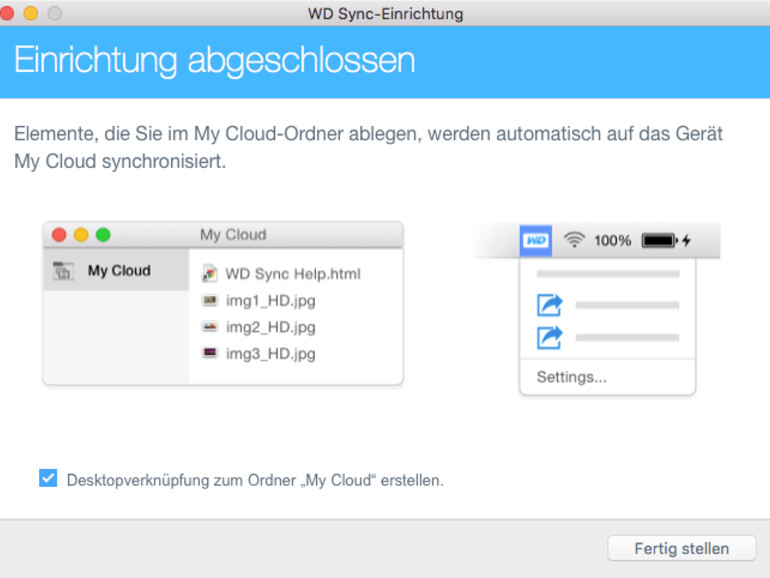Click the Desktopverknüpfung zum Ordner label text
This screenshot has height=578, width=770.
(x=255, y=480)
